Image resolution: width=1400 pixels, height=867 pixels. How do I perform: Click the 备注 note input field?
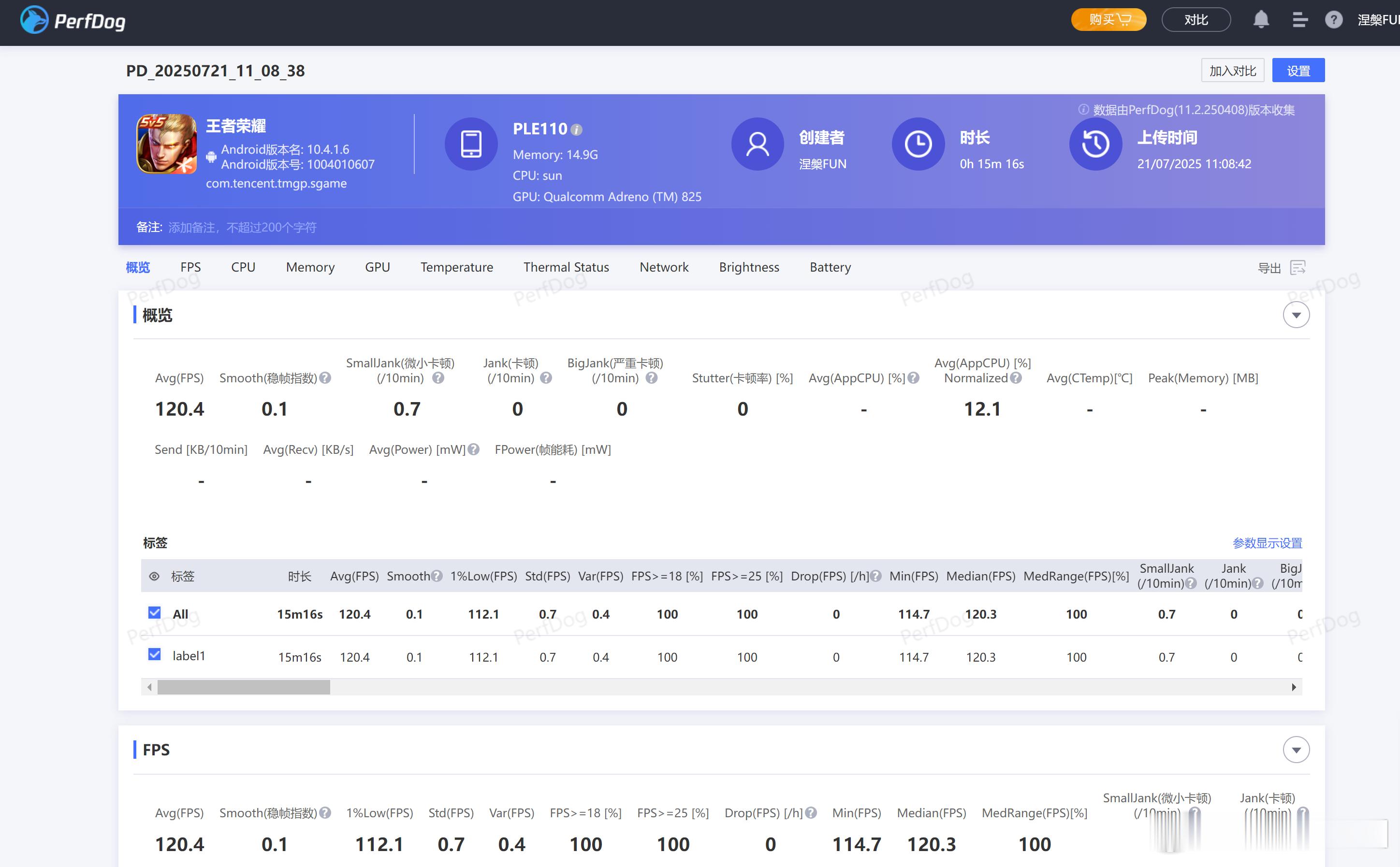coord(242,228)
